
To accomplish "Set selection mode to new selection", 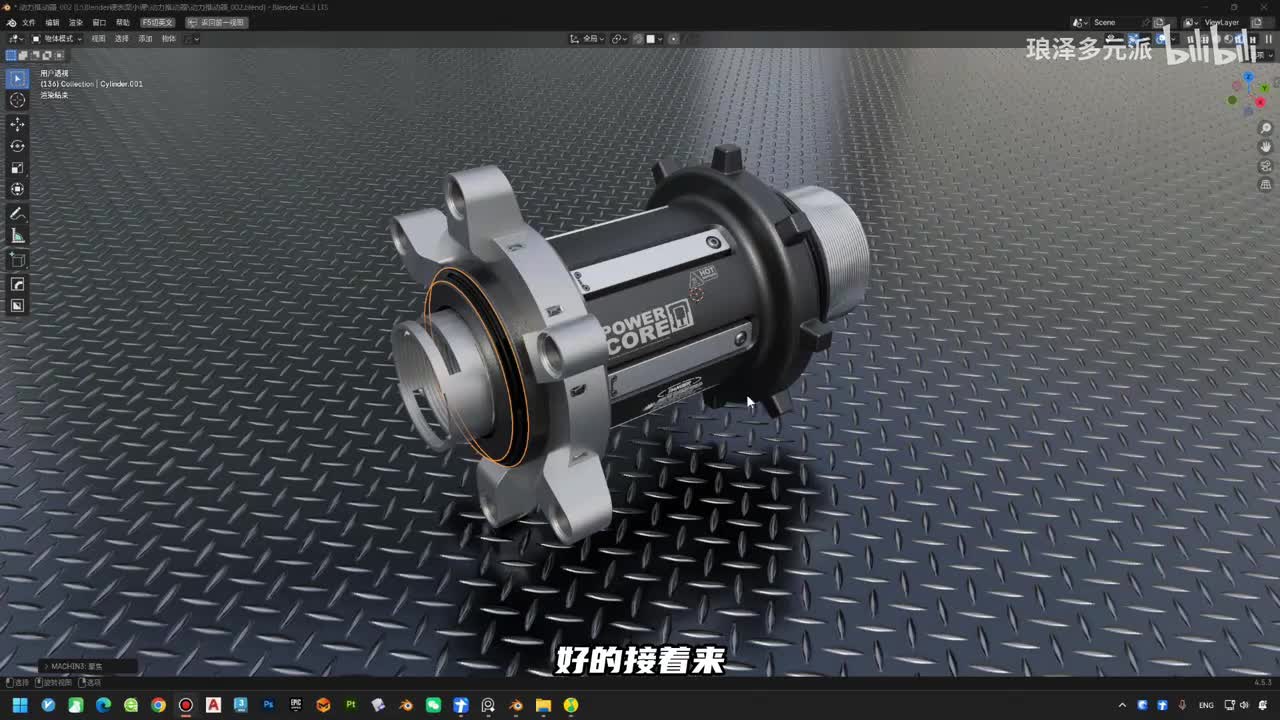I will [11, 55].
